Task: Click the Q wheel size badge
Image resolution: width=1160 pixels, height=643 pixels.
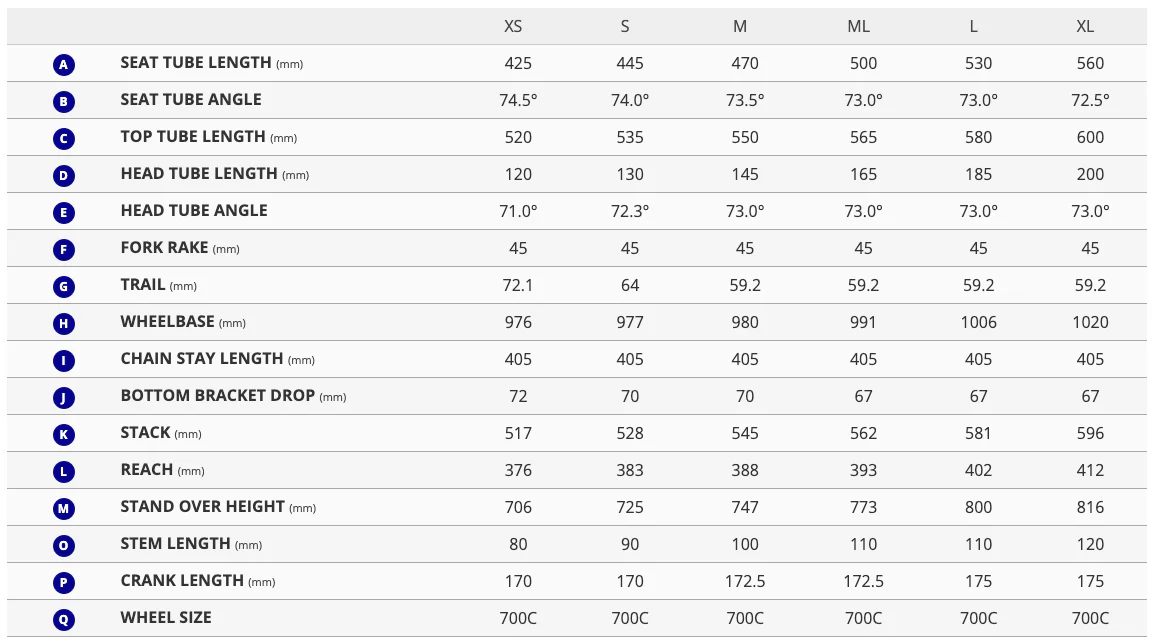Action: click(x=64, y=619)
